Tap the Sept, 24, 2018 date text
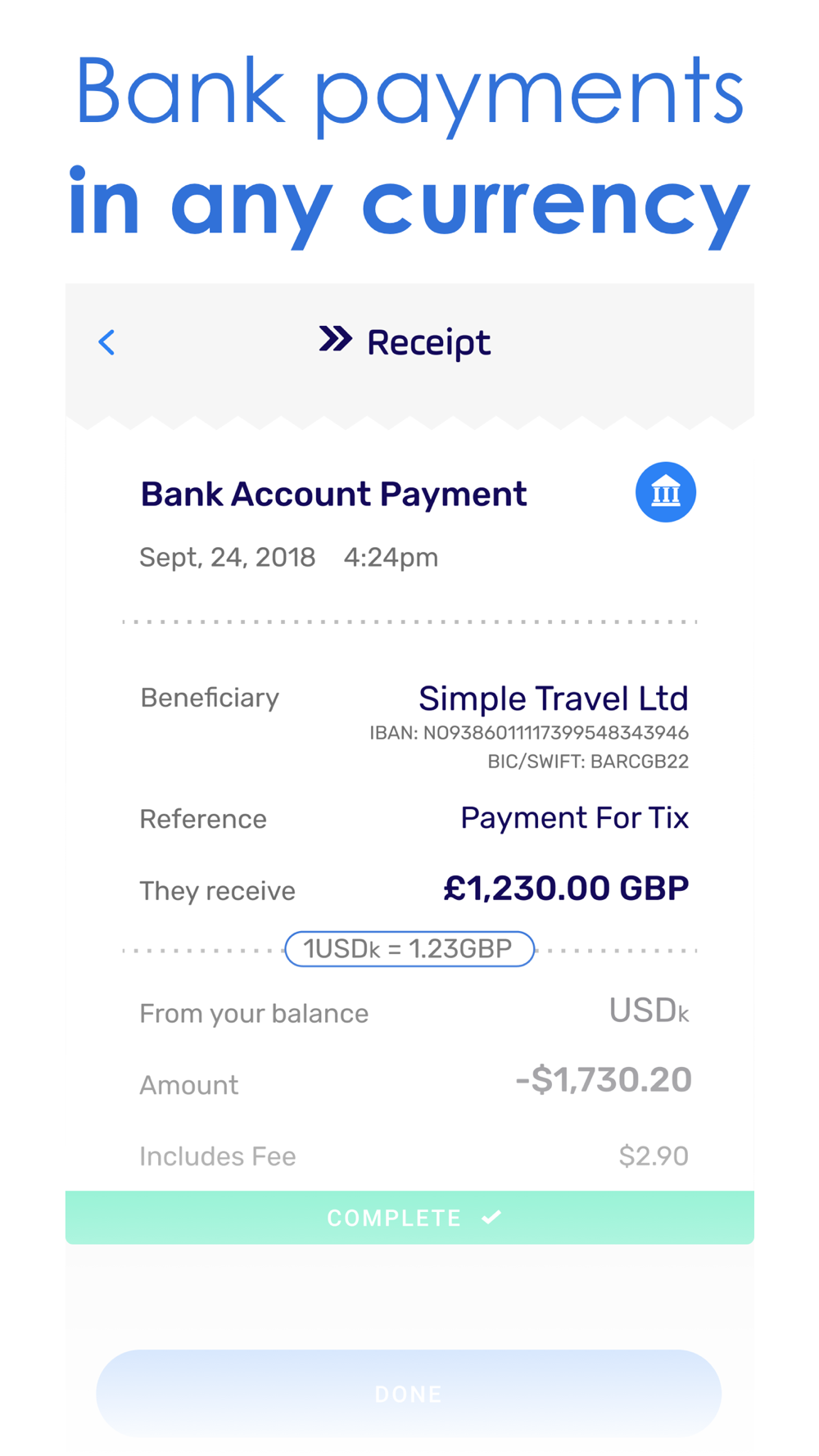 click(228, 558)
